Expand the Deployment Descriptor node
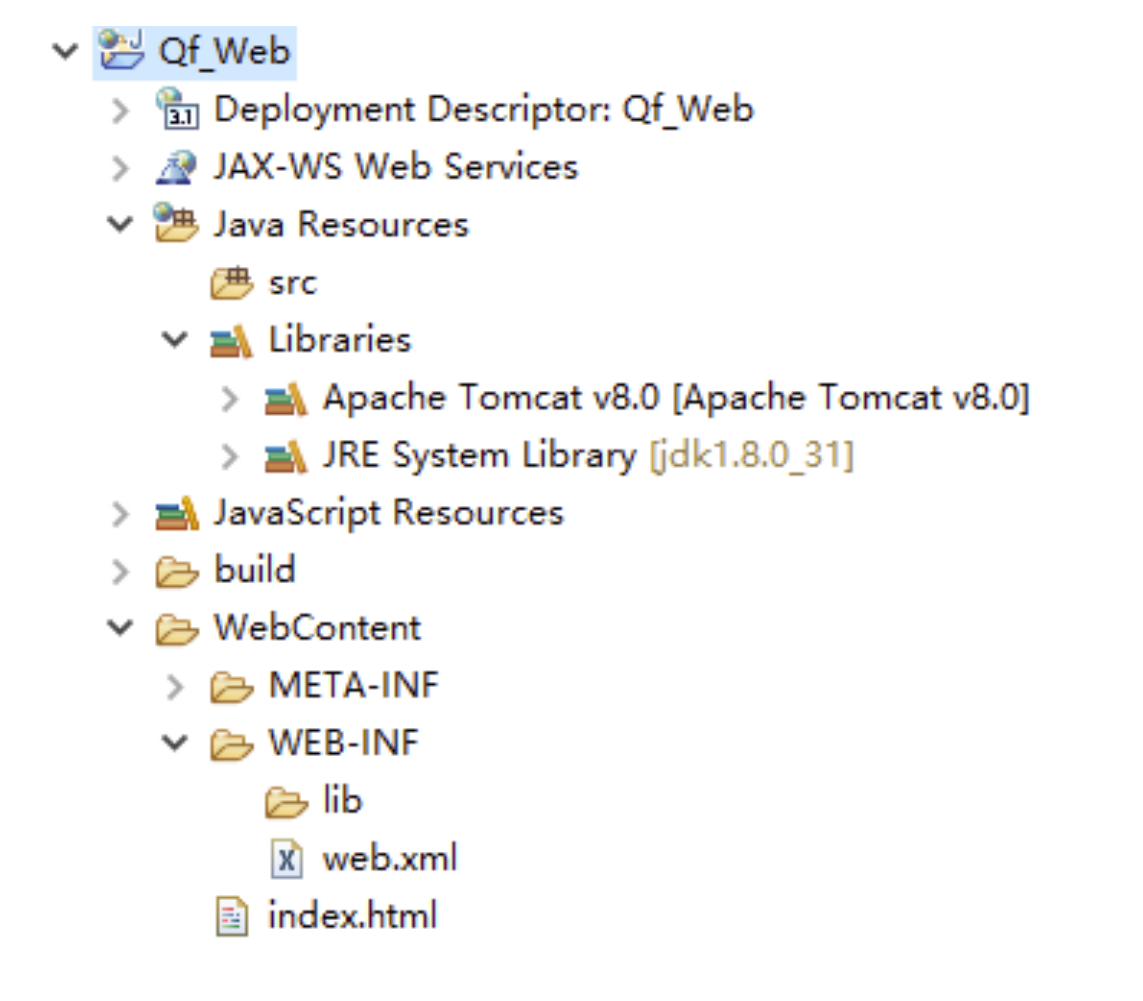The width and height of the screenshot is (1143, 1001). [x=121, y=110]
